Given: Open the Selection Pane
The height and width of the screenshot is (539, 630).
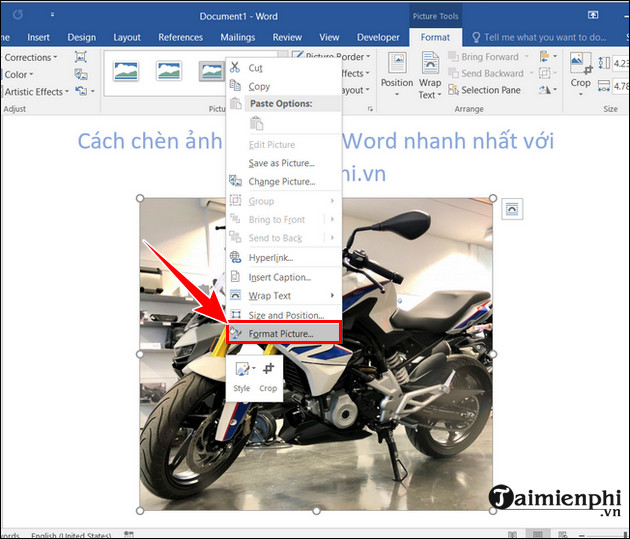Looking at the screenshot, I should (484, 90).
